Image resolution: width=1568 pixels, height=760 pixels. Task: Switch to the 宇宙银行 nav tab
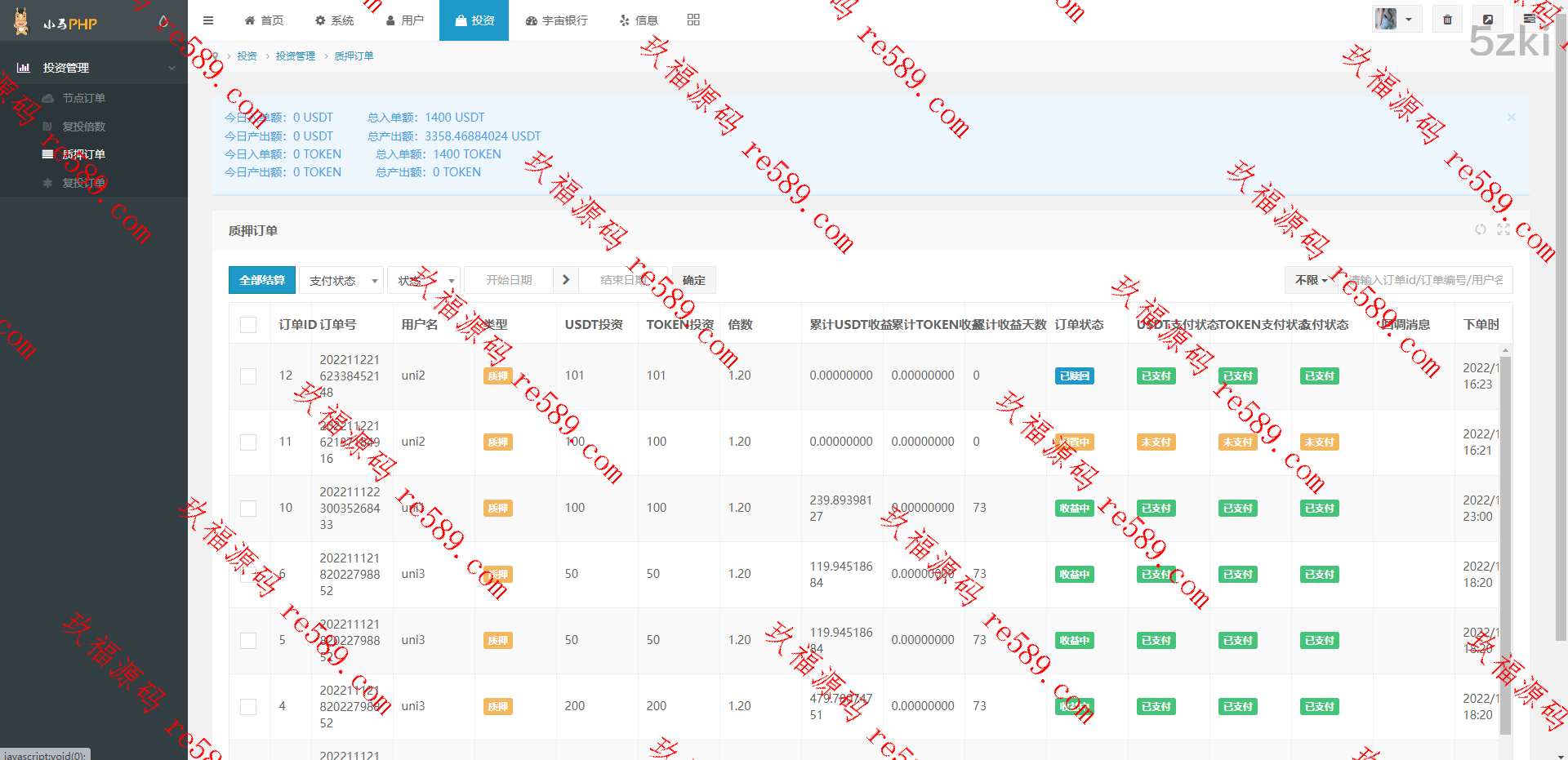(556, 20)
